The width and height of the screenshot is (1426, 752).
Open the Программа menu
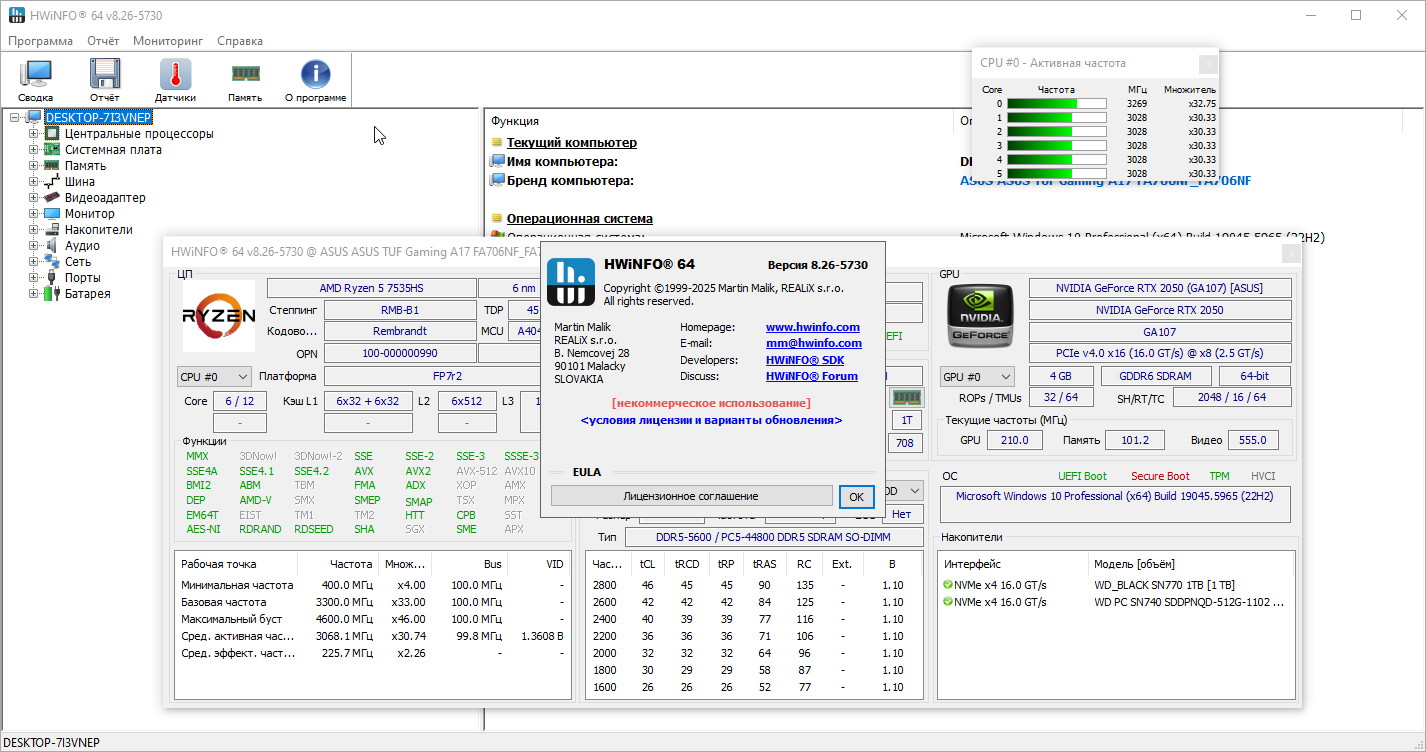pyautogui.click(x=41, y=41)
